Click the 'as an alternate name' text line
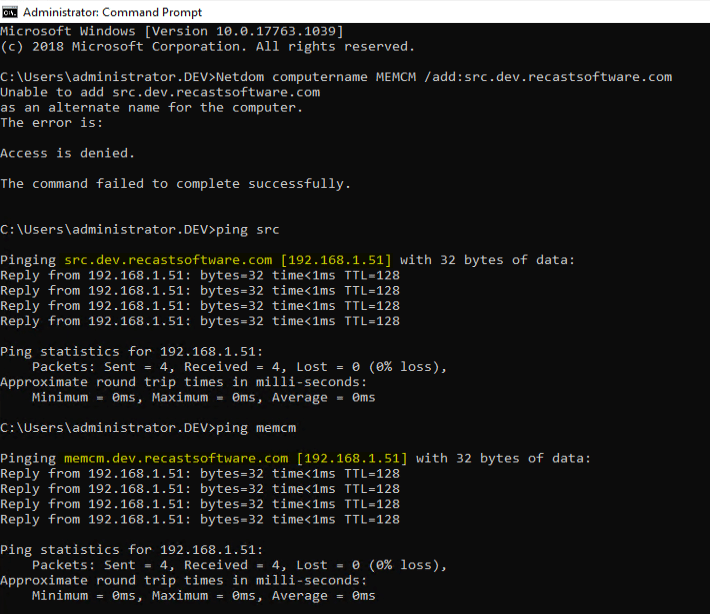The width and height of the screenshot is (710, 614). tap(151, 107)
